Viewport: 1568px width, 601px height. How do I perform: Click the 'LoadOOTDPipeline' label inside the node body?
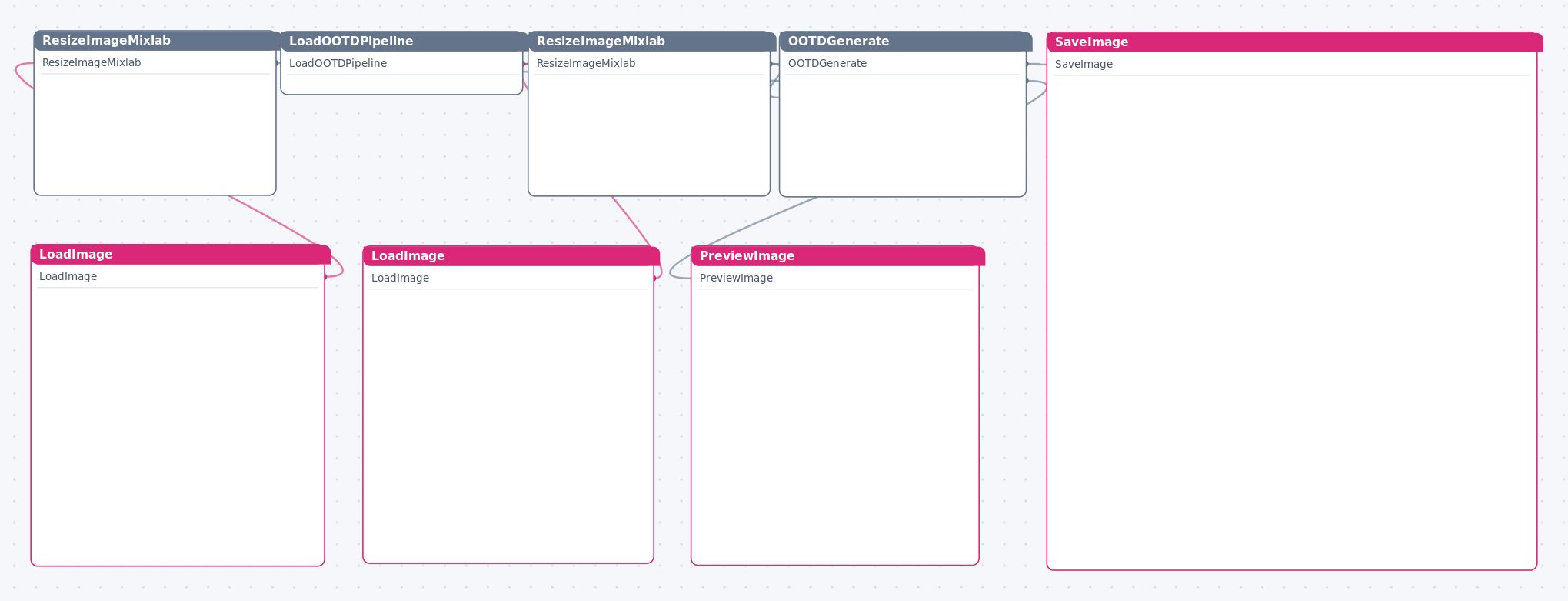tap(338, 63)
